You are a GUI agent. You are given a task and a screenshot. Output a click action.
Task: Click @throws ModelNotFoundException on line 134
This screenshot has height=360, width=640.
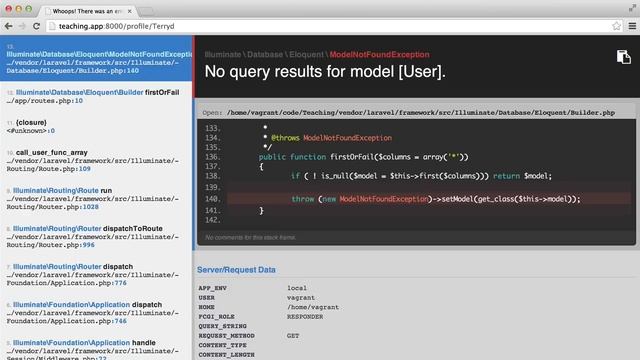[331, 138]
